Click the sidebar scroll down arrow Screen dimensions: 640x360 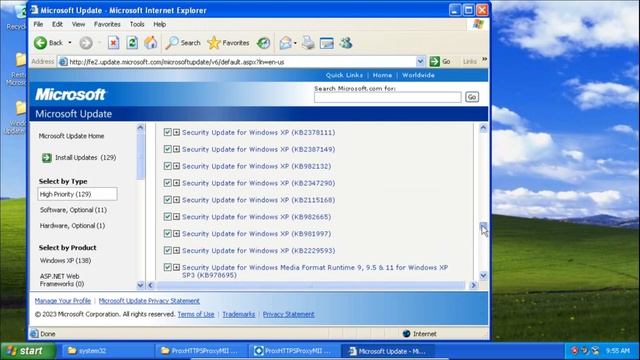click(x=140, y=285)
